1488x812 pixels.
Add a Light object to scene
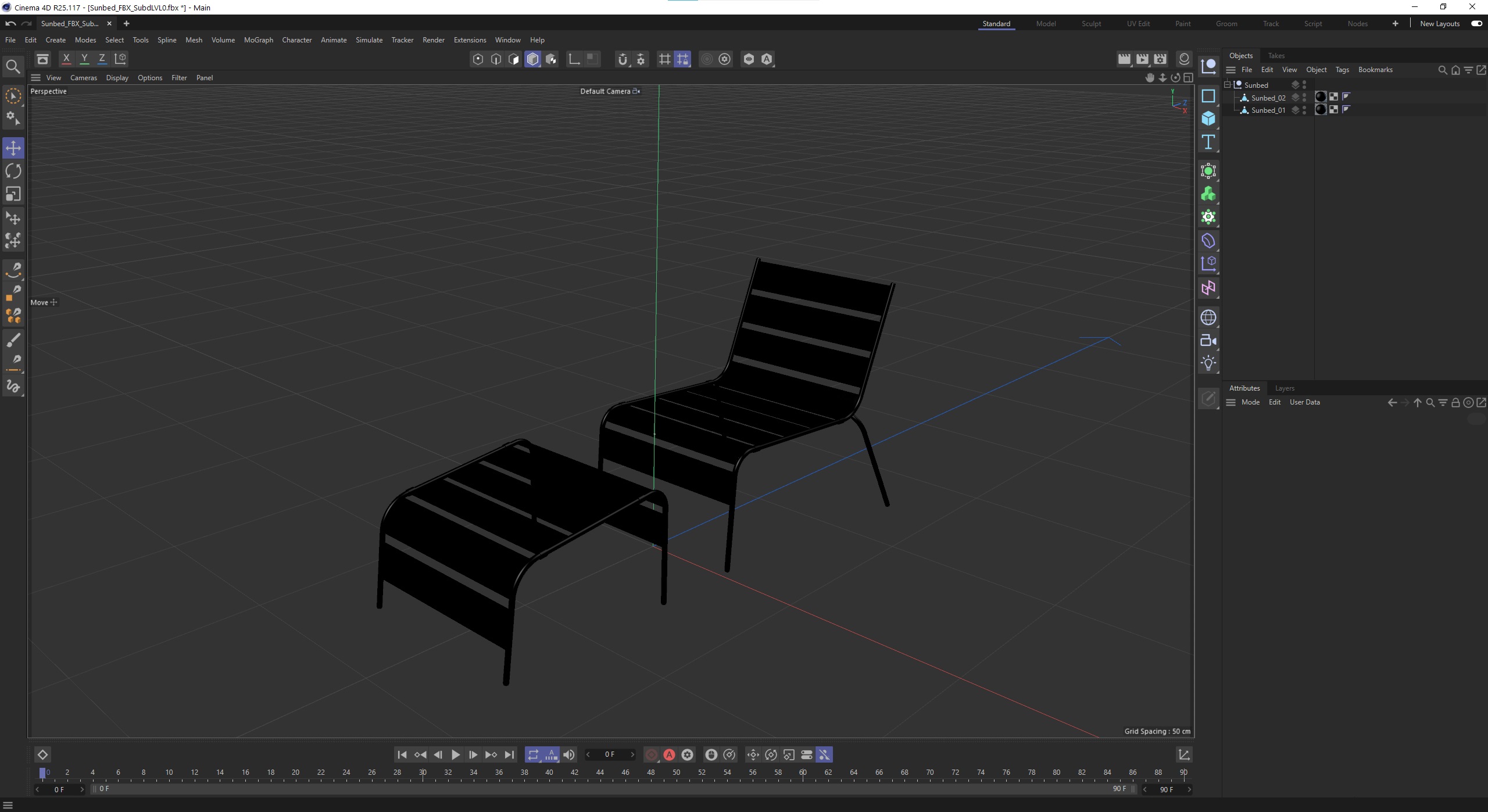[x=1208, y=363]
